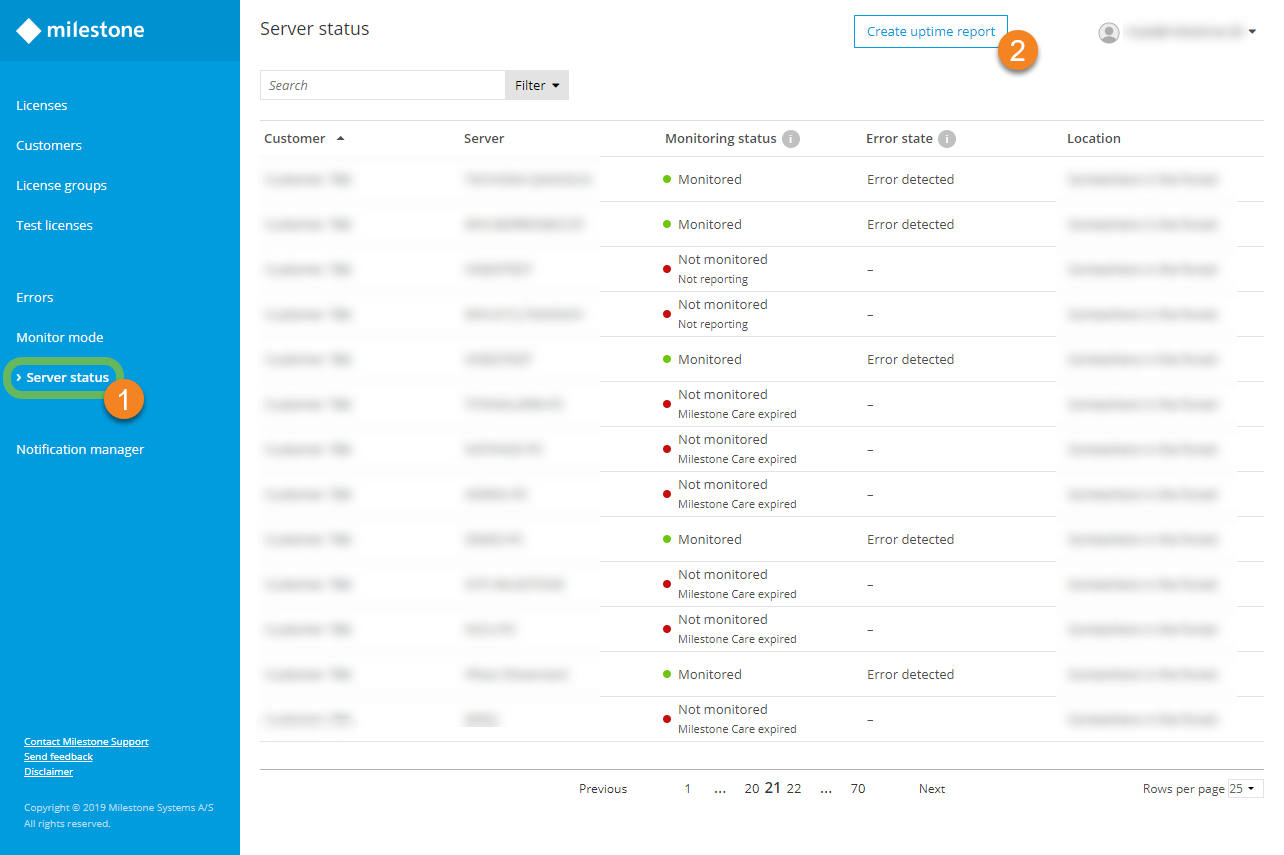Go to the Customers section
This screenshot has width=1284, height=855.
(x=49, y=146)
